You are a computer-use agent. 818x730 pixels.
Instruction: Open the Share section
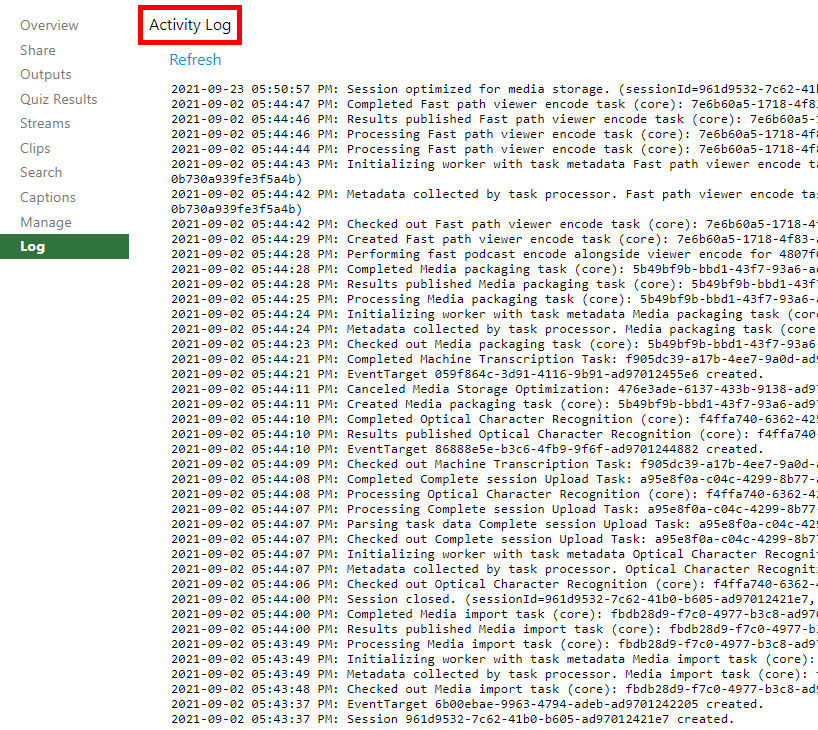(38, 50)
